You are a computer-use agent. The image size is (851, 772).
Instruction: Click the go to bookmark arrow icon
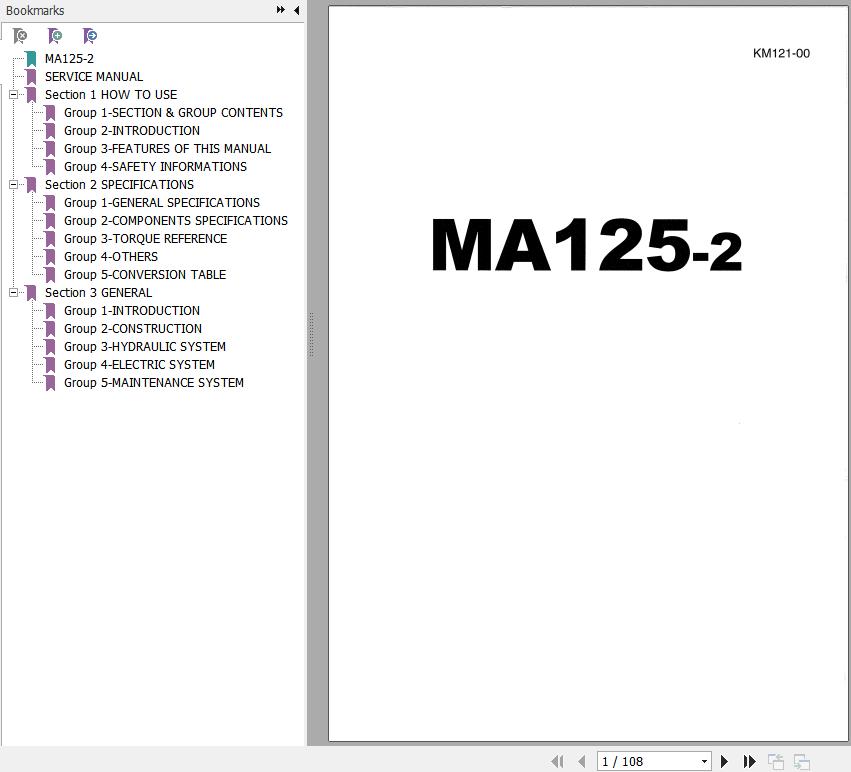(90, 36)
